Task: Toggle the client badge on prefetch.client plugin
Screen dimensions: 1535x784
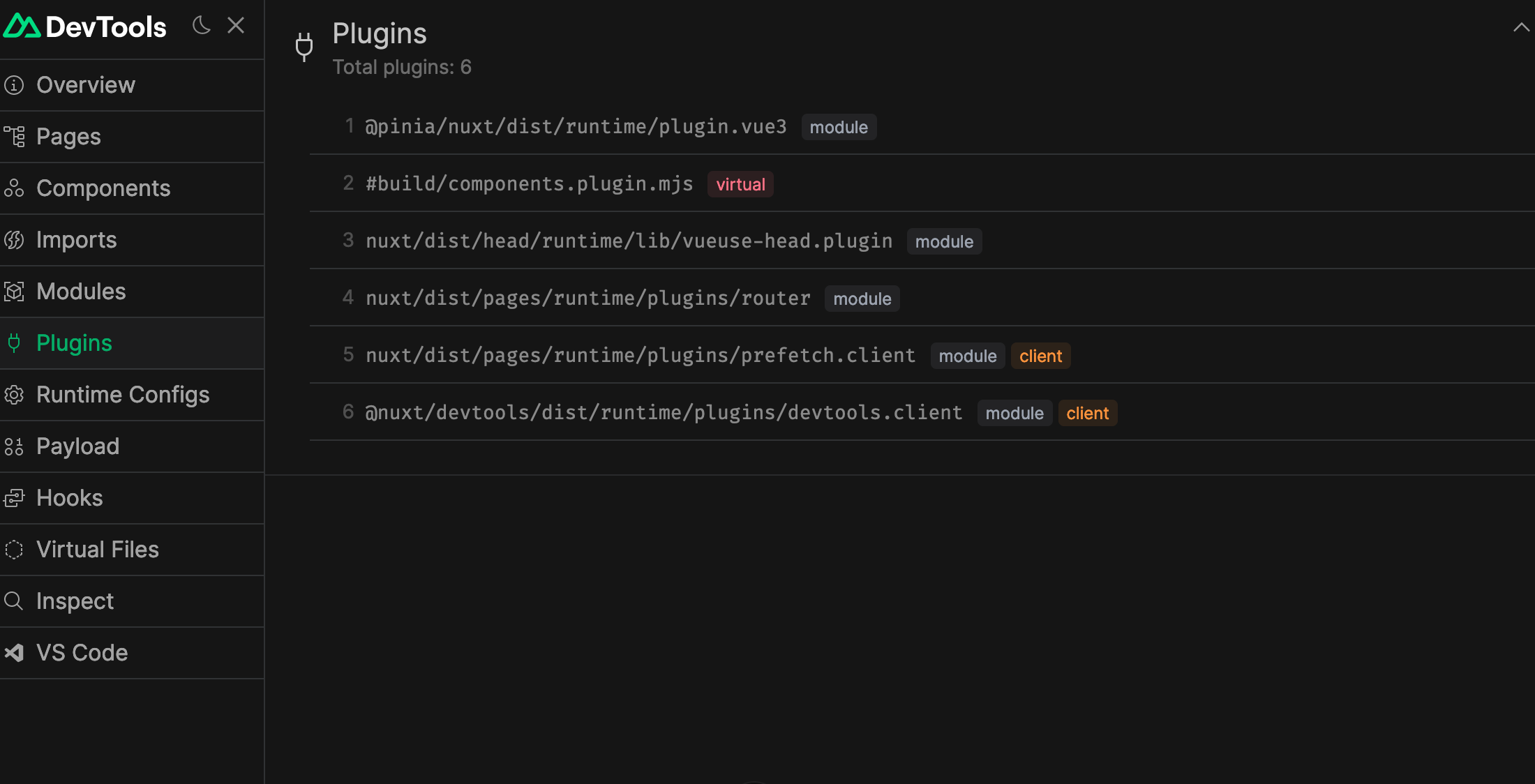Action: point(1040,356)
